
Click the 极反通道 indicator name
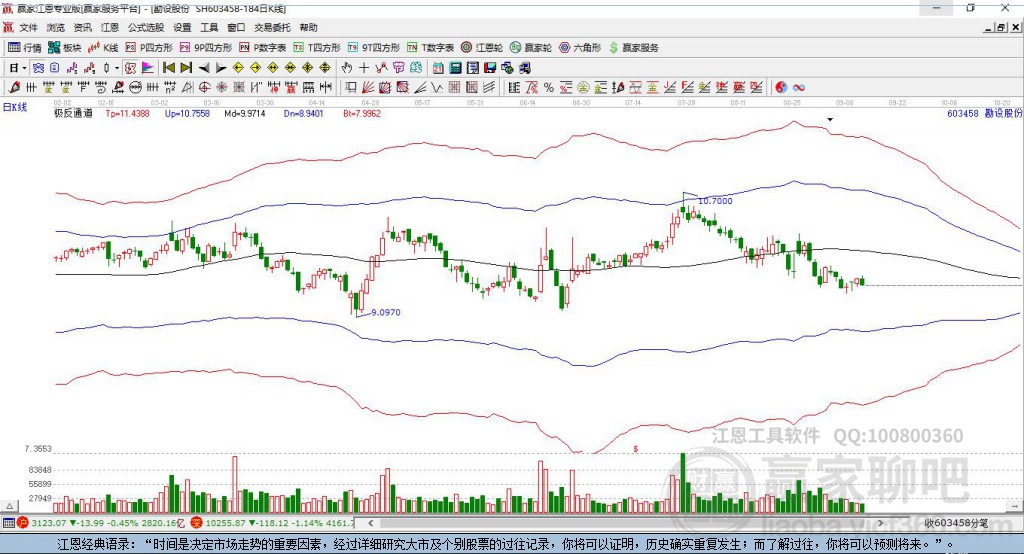tap(73, 113)
